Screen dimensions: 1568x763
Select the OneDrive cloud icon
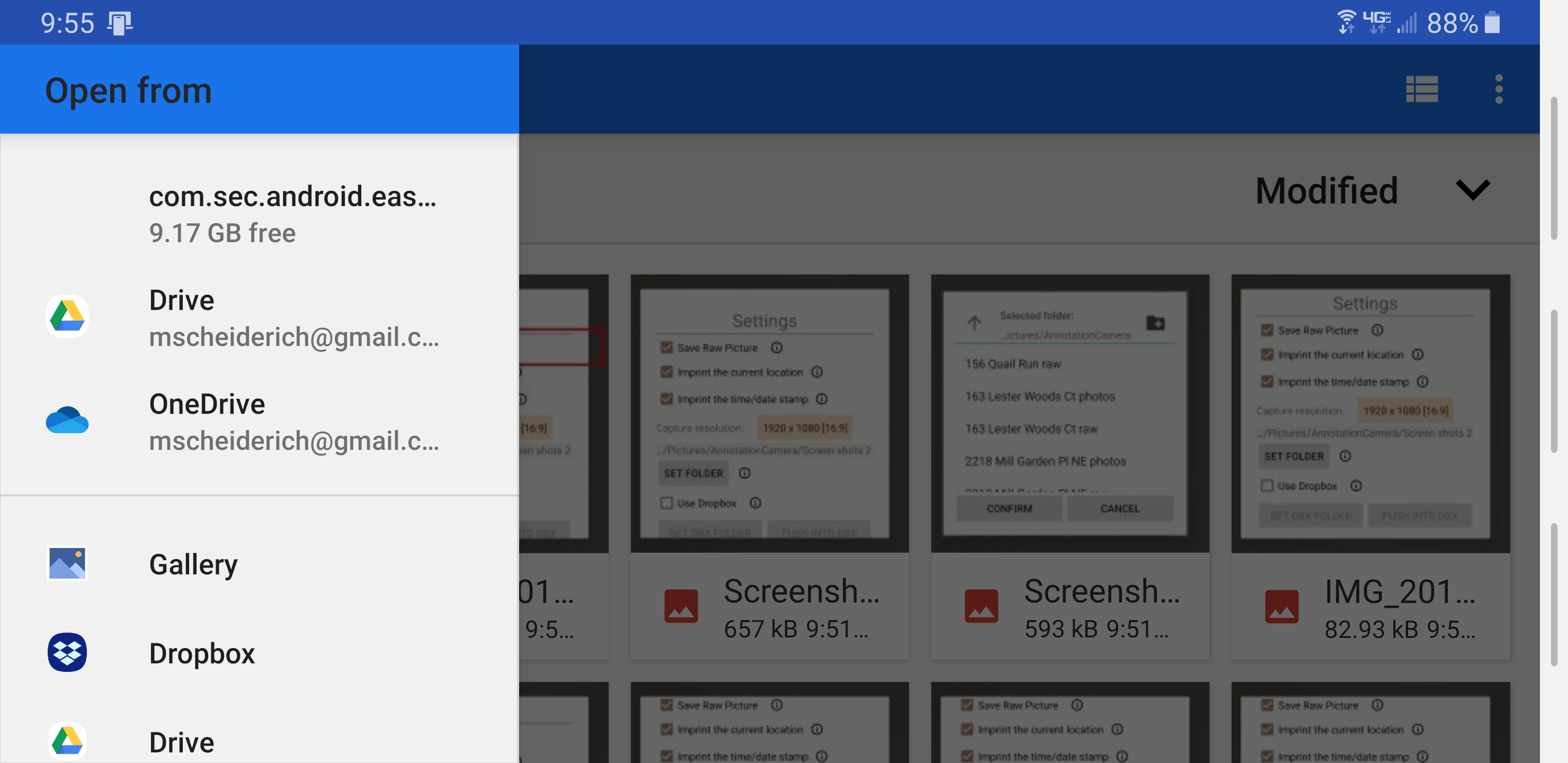(x=67, y=421)
